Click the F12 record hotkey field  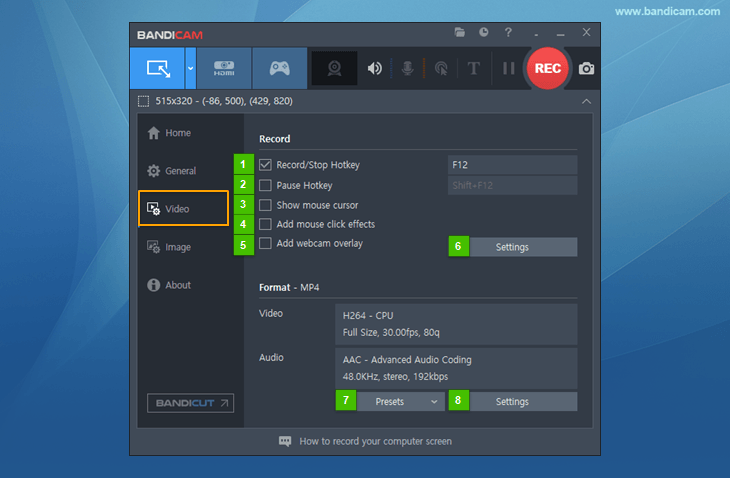[x=512, y=165]
